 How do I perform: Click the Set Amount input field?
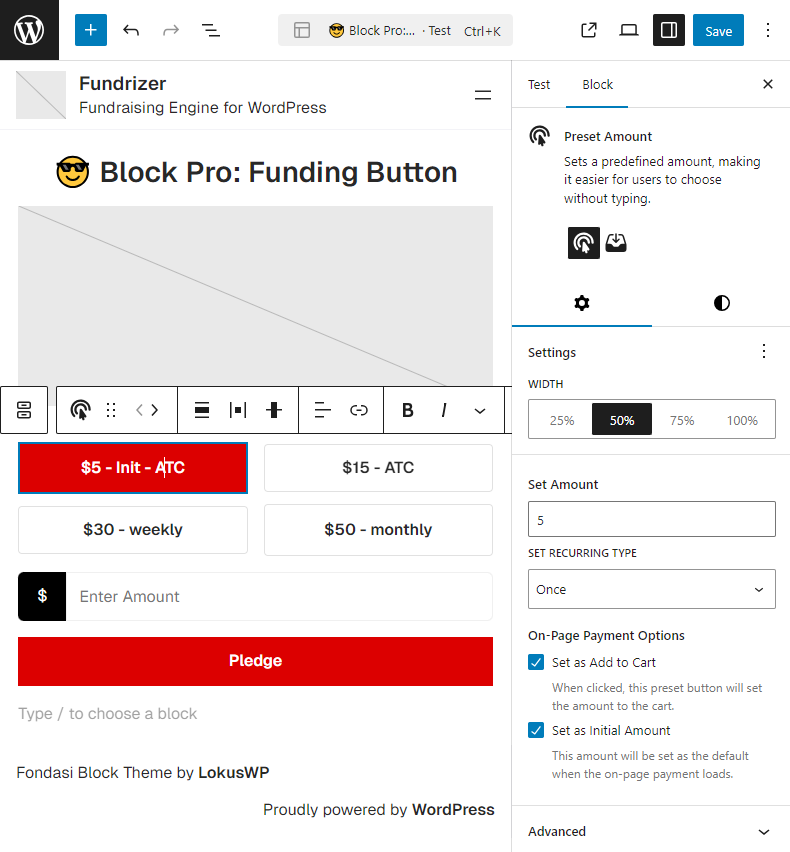point(652,520)
